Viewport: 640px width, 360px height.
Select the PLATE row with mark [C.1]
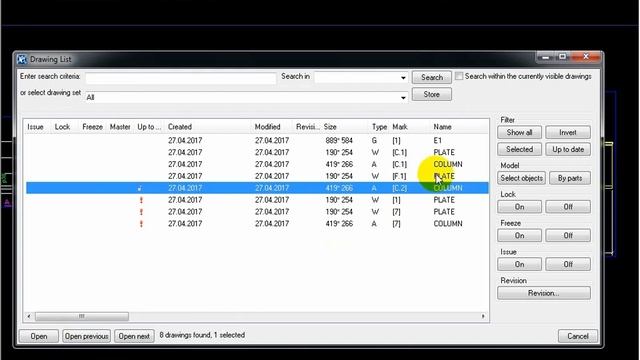[257, 152]
